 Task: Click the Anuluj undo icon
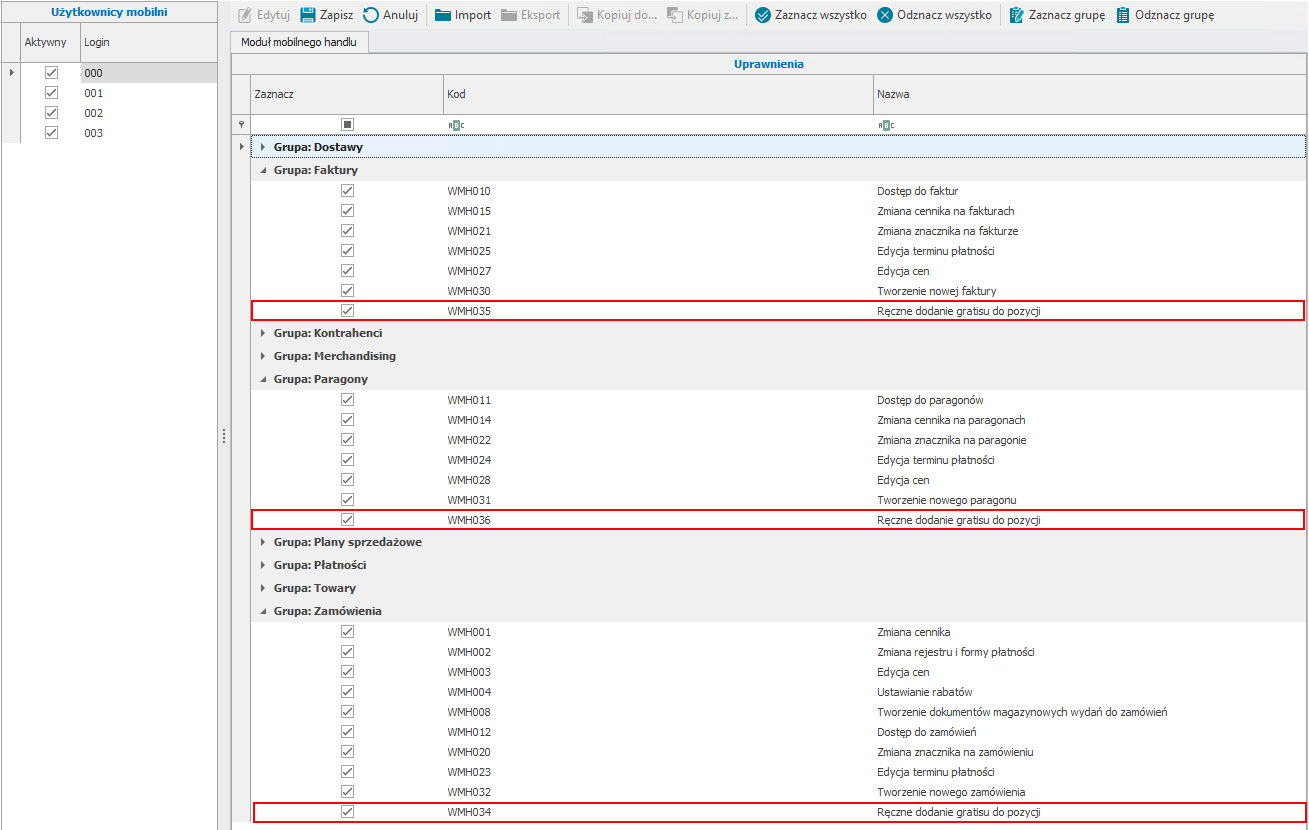pos(371,15)
